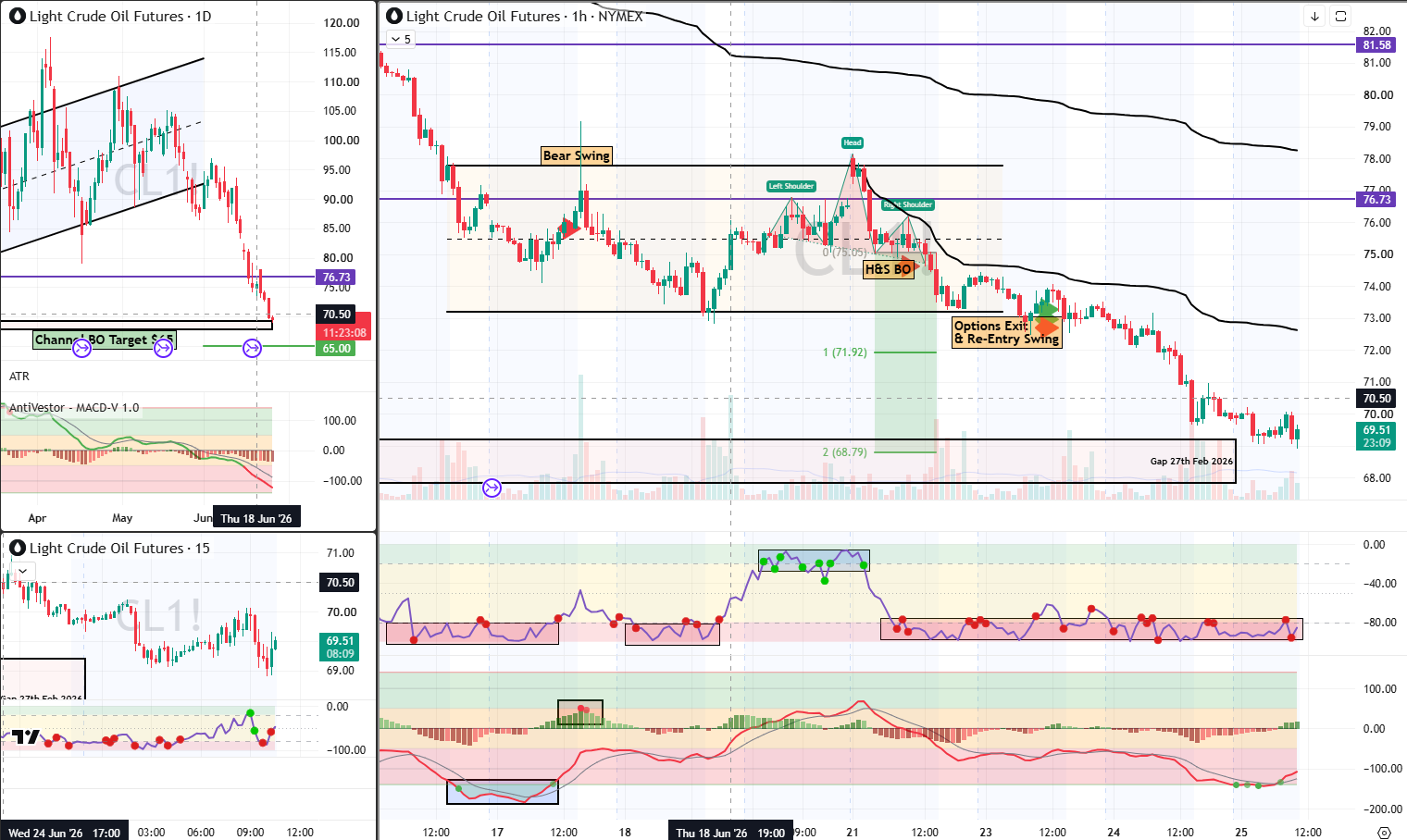1407x840 pixels.
Task: Open chart settings via the time-axis gear icon
Action: tap(1385, 832)
